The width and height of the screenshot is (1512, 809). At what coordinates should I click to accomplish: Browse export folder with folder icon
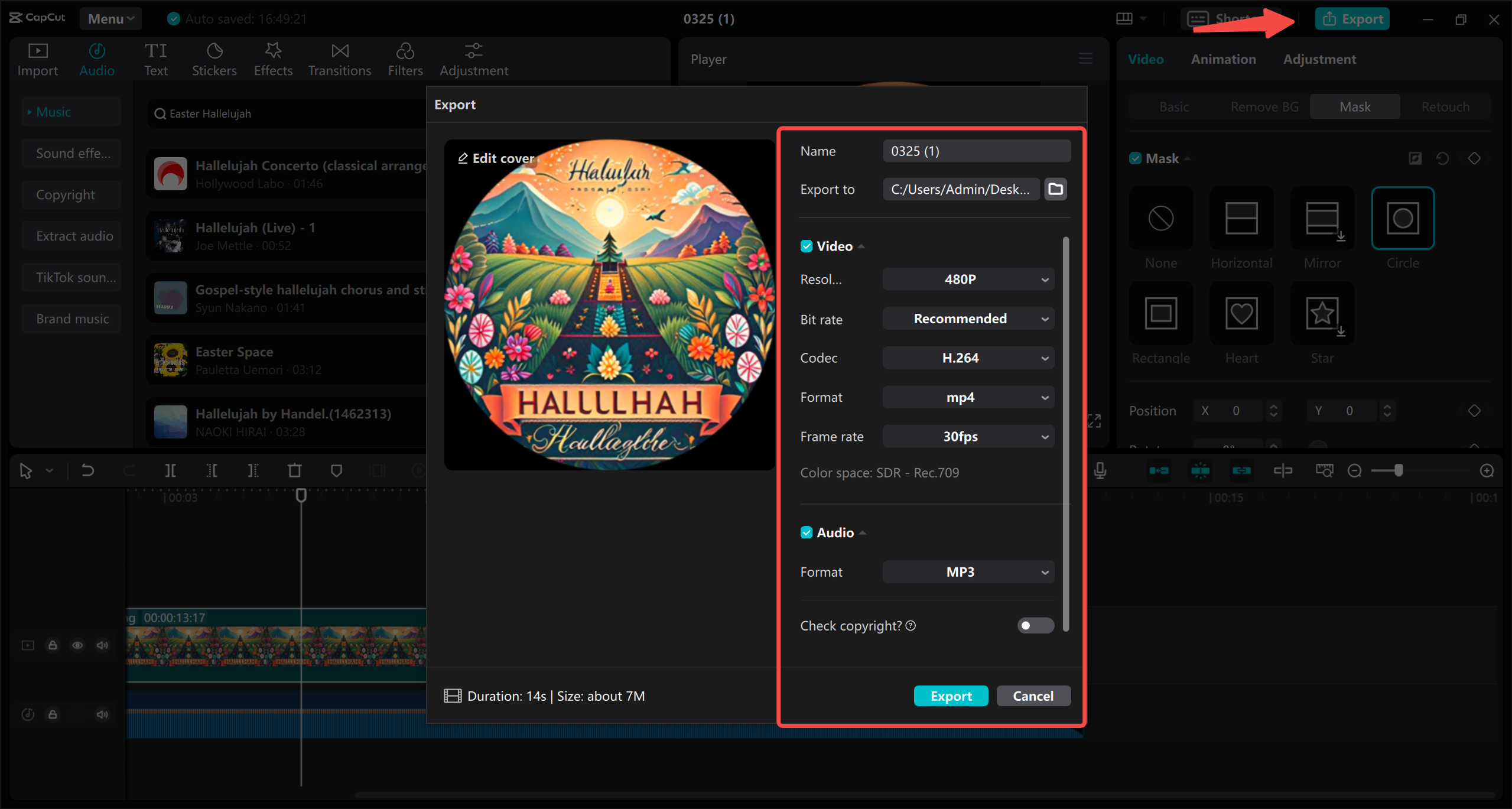pyautogui.click(x=1055, y=189)
